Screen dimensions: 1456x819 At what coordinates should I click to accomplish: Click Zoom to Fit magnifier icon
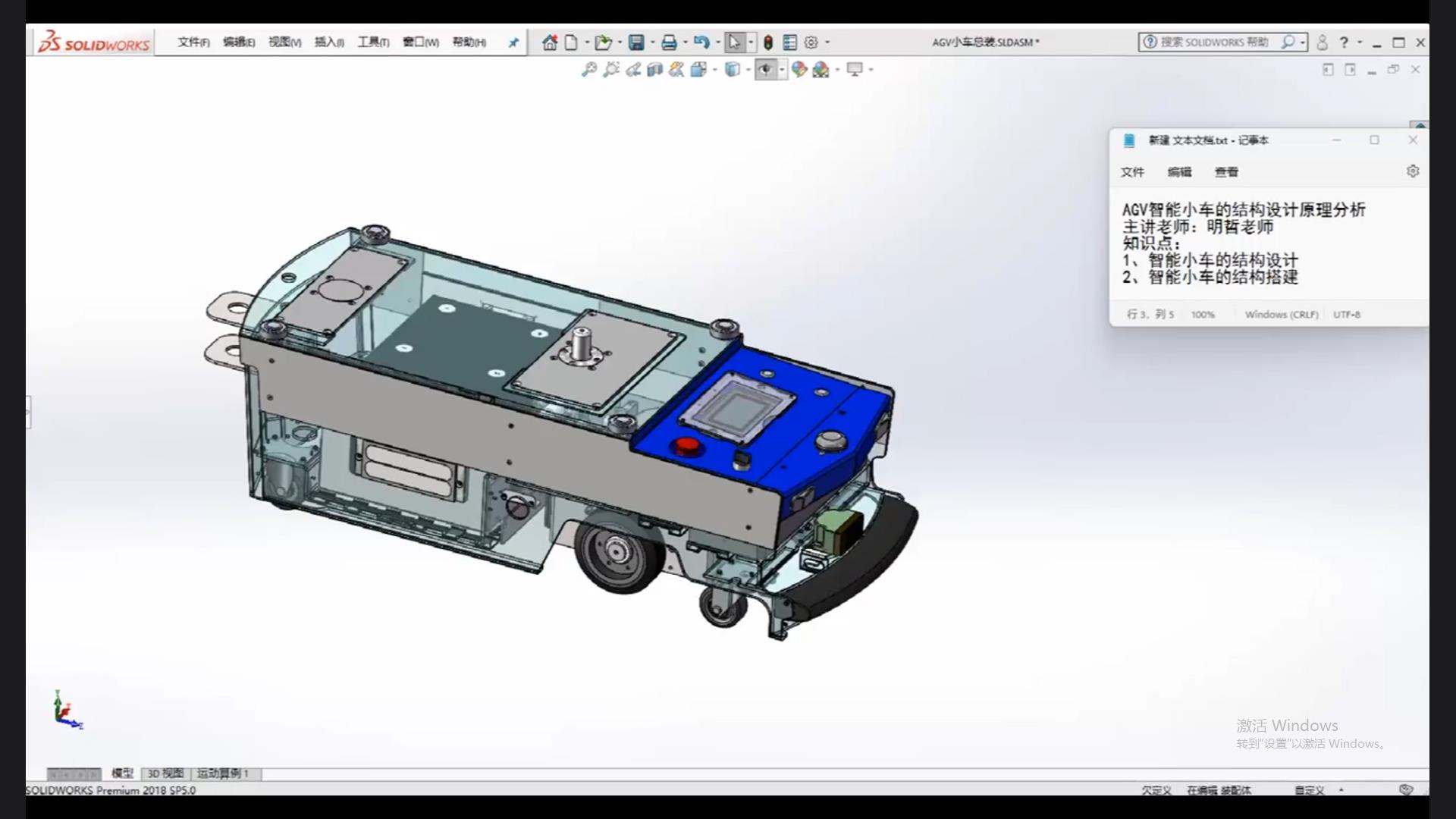click(x=589, y=70)
